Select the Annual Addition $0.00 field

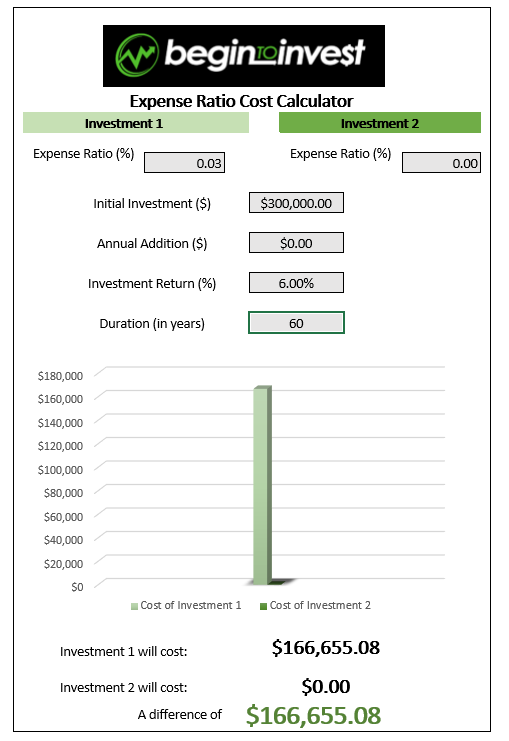[296, 243]
